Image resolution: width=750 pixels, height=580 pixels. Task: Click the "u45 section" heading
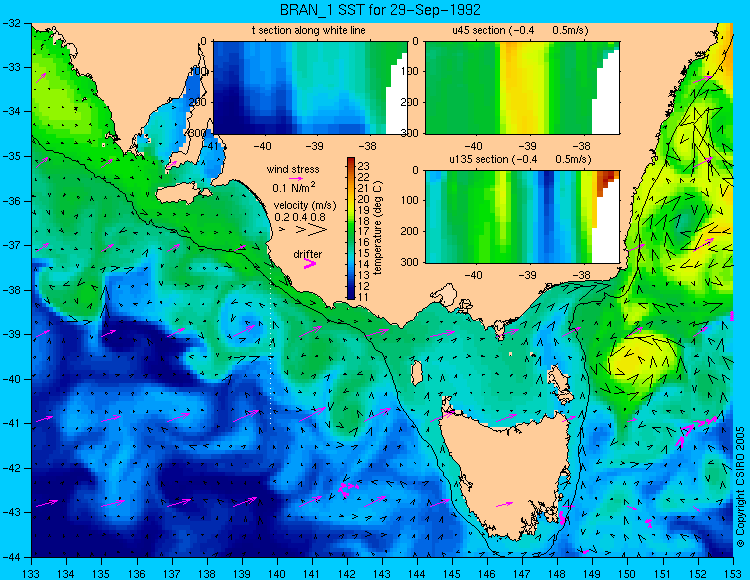coord(479,30)
